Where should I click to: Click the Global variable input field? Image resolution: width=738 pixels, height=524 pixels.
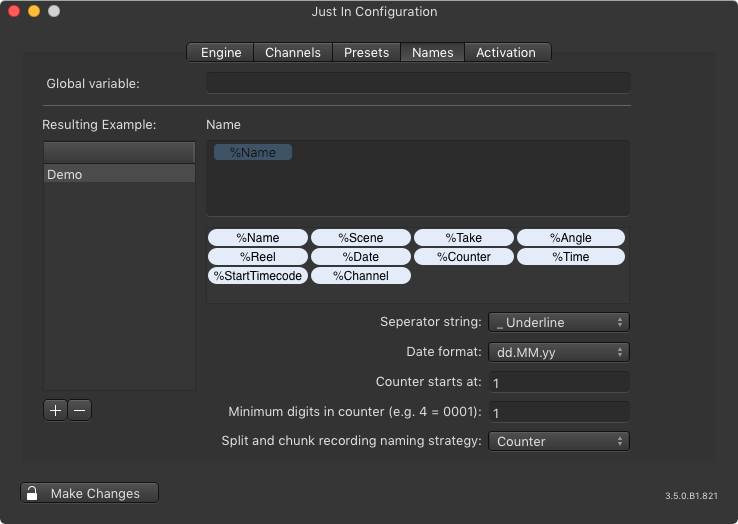point(418,83)
